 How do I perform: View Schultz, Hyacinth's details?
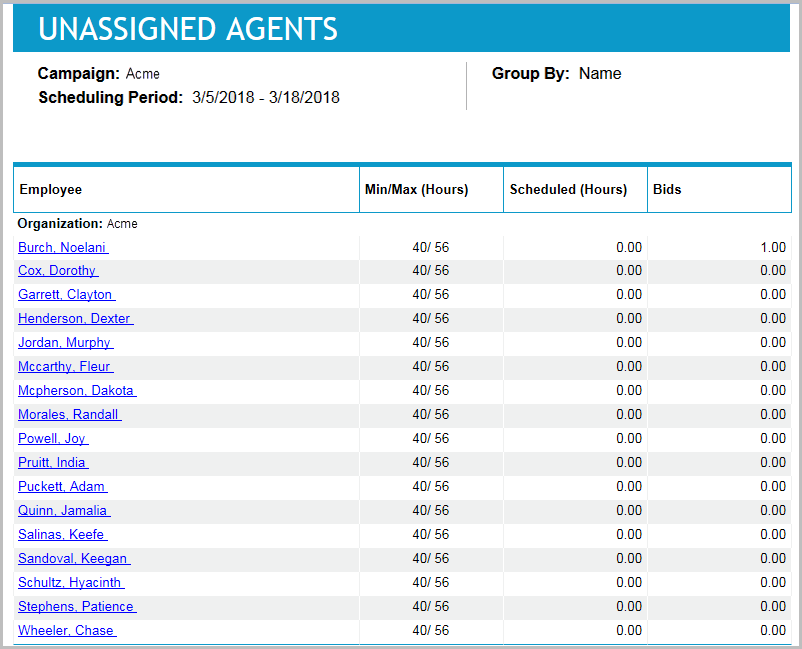click(x=70, y=583)
